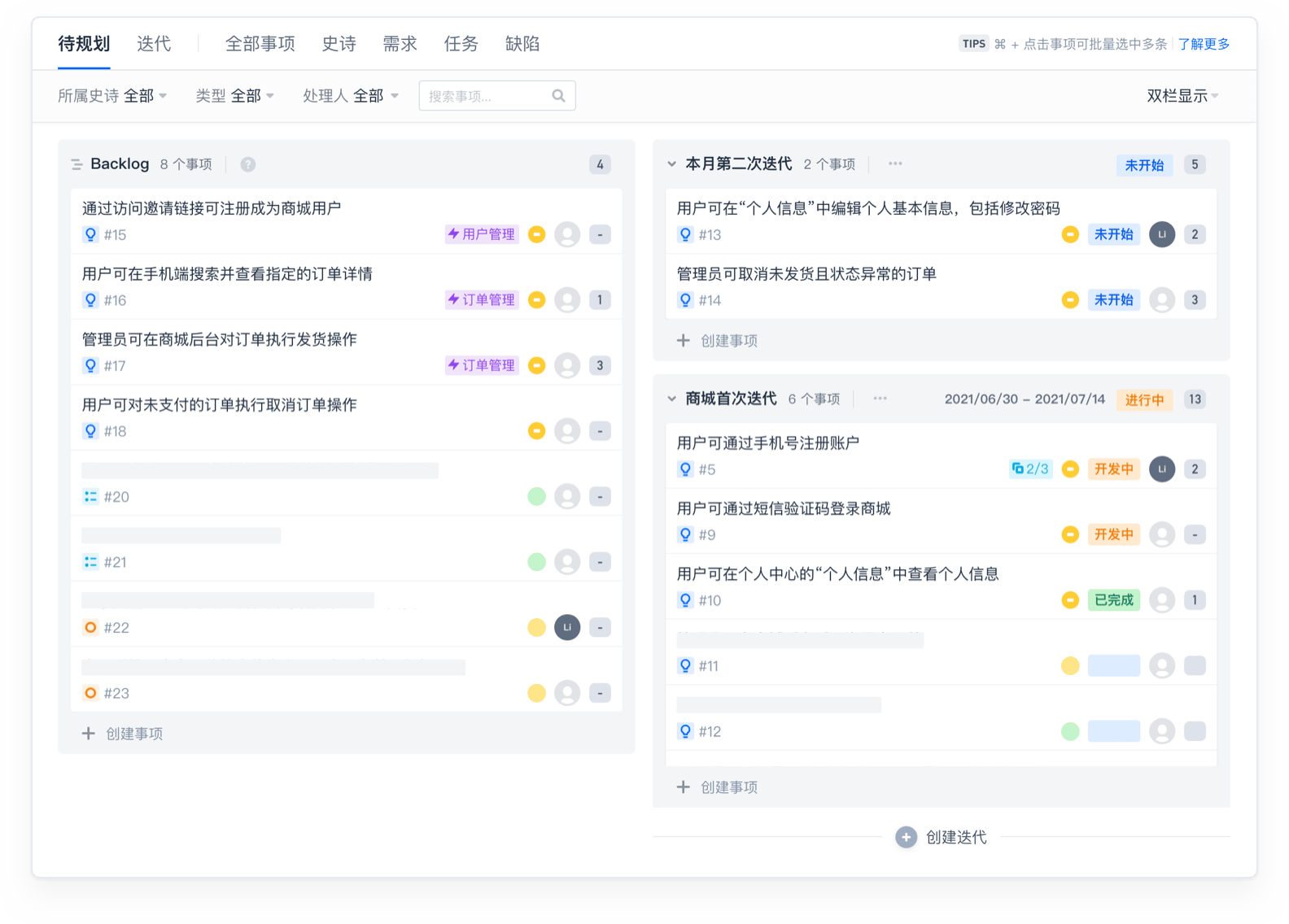The image size is (1289, 924).
Task: Click the 搜索事项 search field
Action: 486,96
